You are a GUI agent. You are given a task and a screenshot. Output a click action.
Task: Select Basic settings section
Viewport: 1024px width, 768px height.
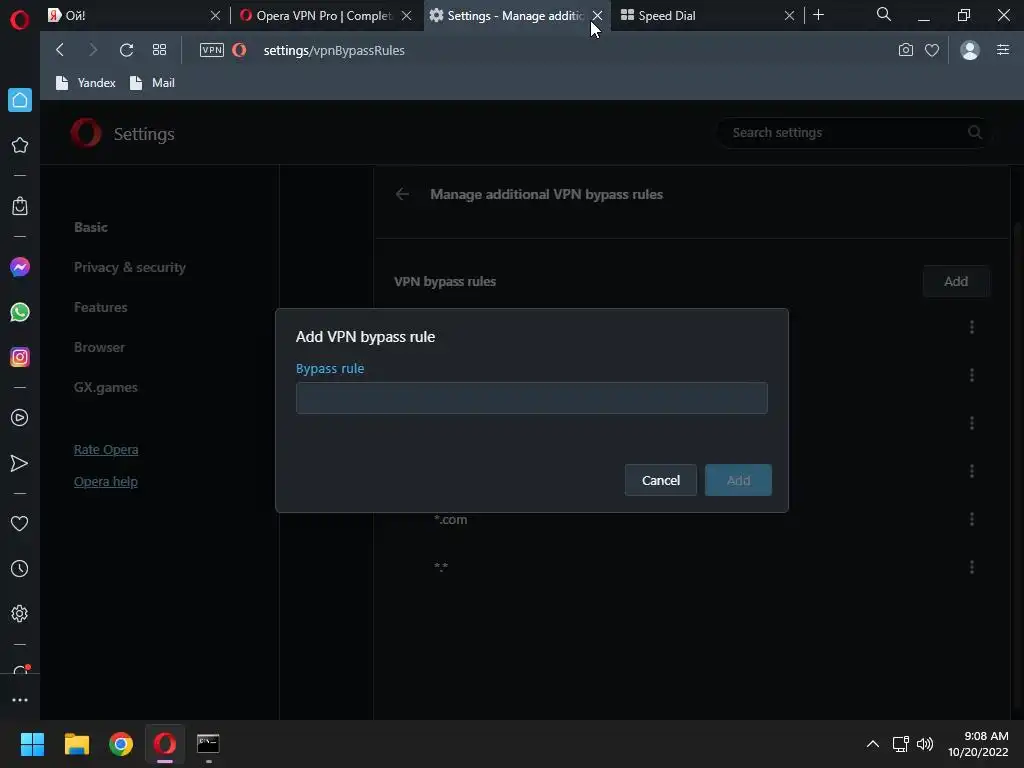click(91, 227)
